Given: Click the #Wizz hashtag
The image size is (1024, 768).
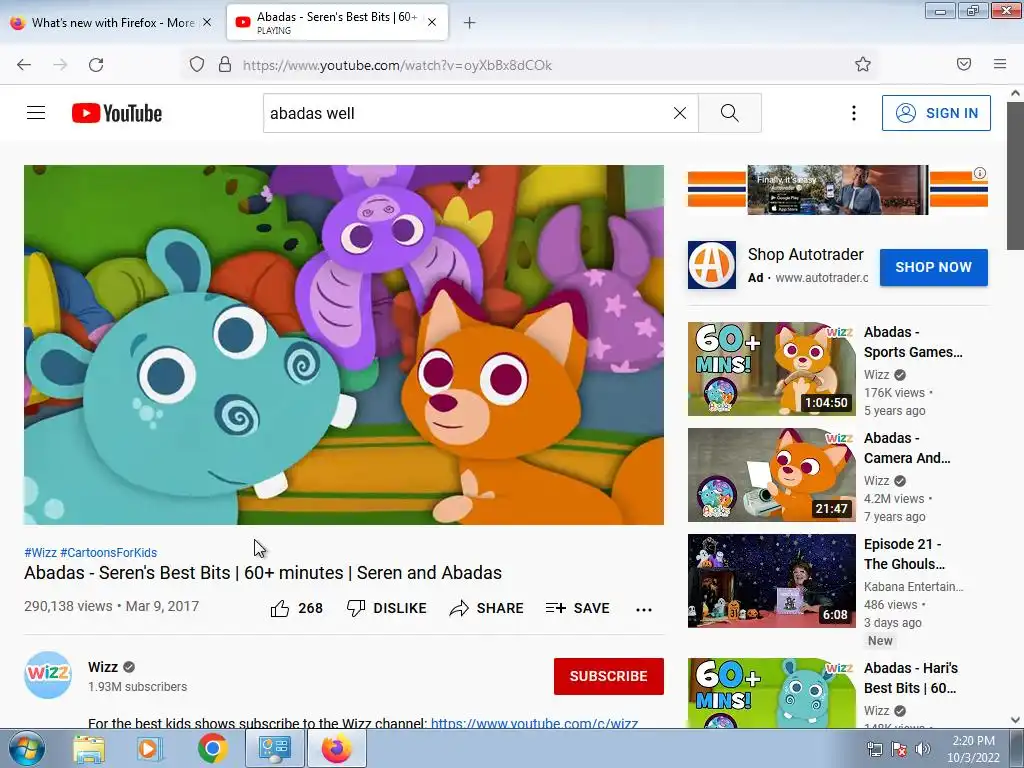Looking at the screenshot, I should 40,552.
